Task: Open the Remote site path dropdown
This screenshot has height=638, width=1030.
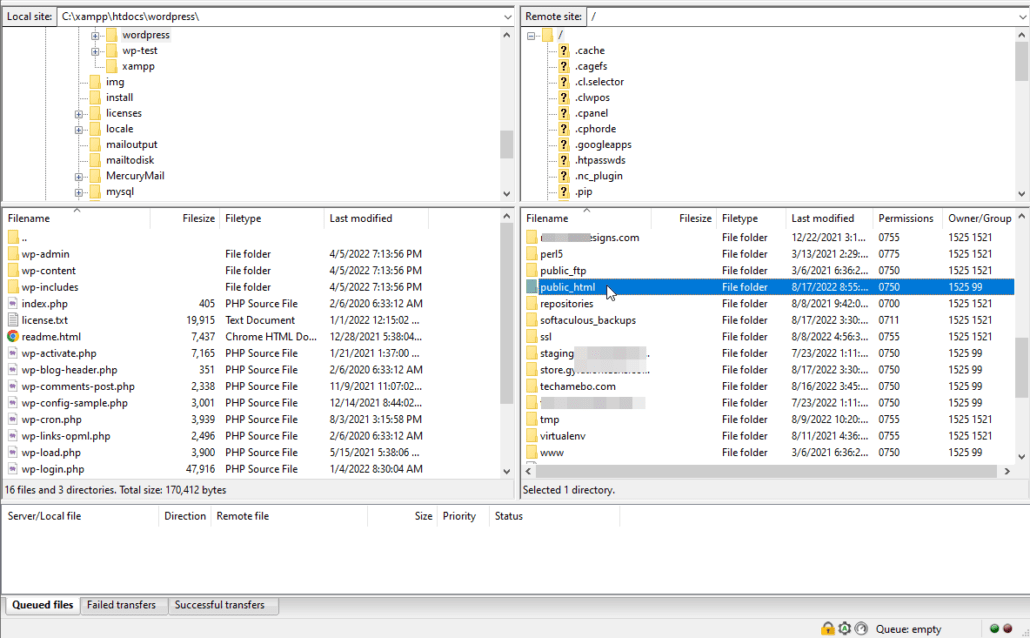Action: click(1023, 16)
